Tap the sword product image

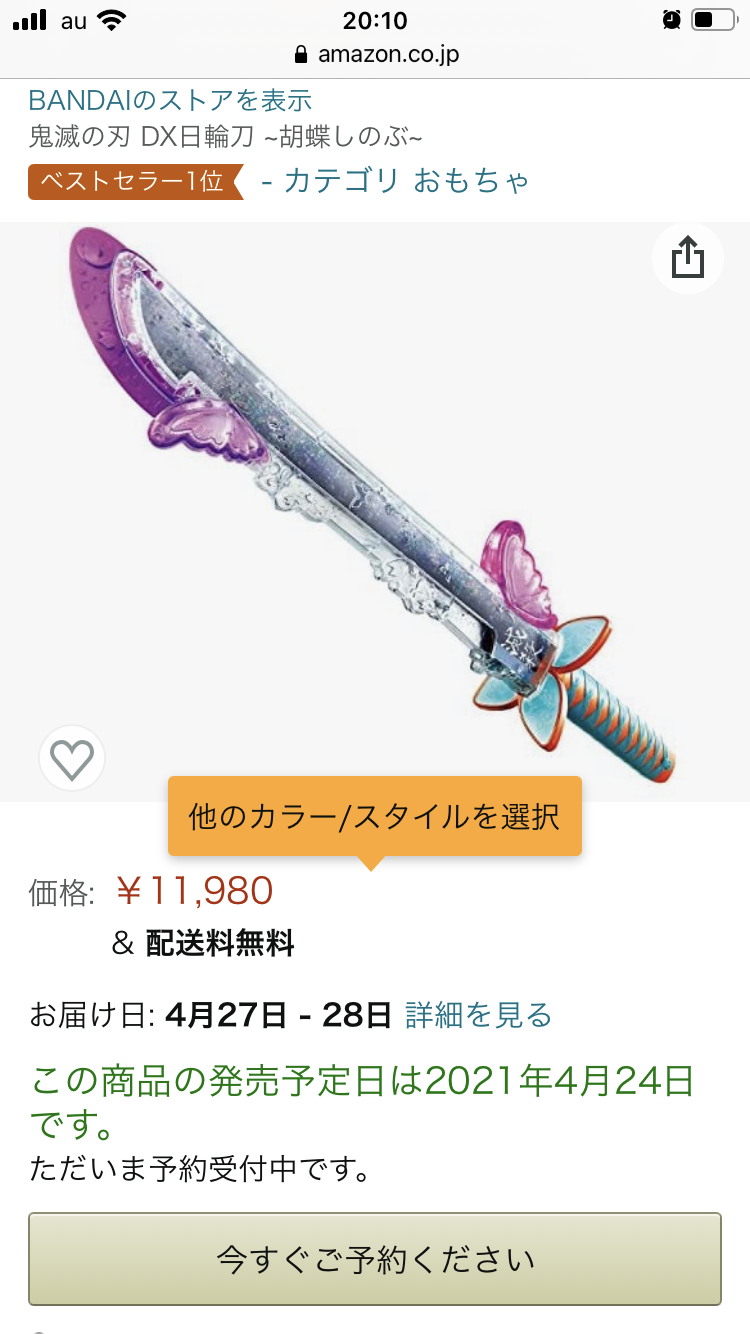pos(372,505)
